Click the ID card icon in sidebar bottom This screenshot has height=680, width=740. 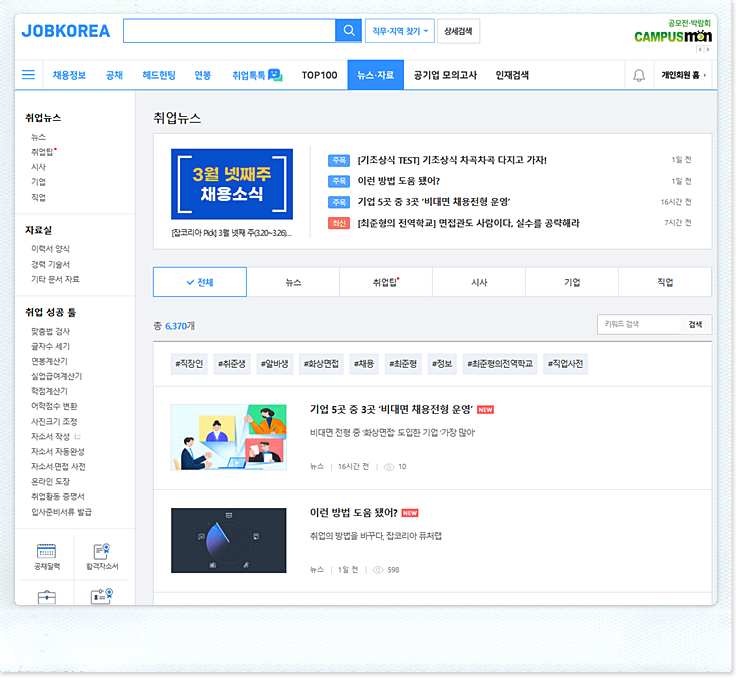[102, 596]
